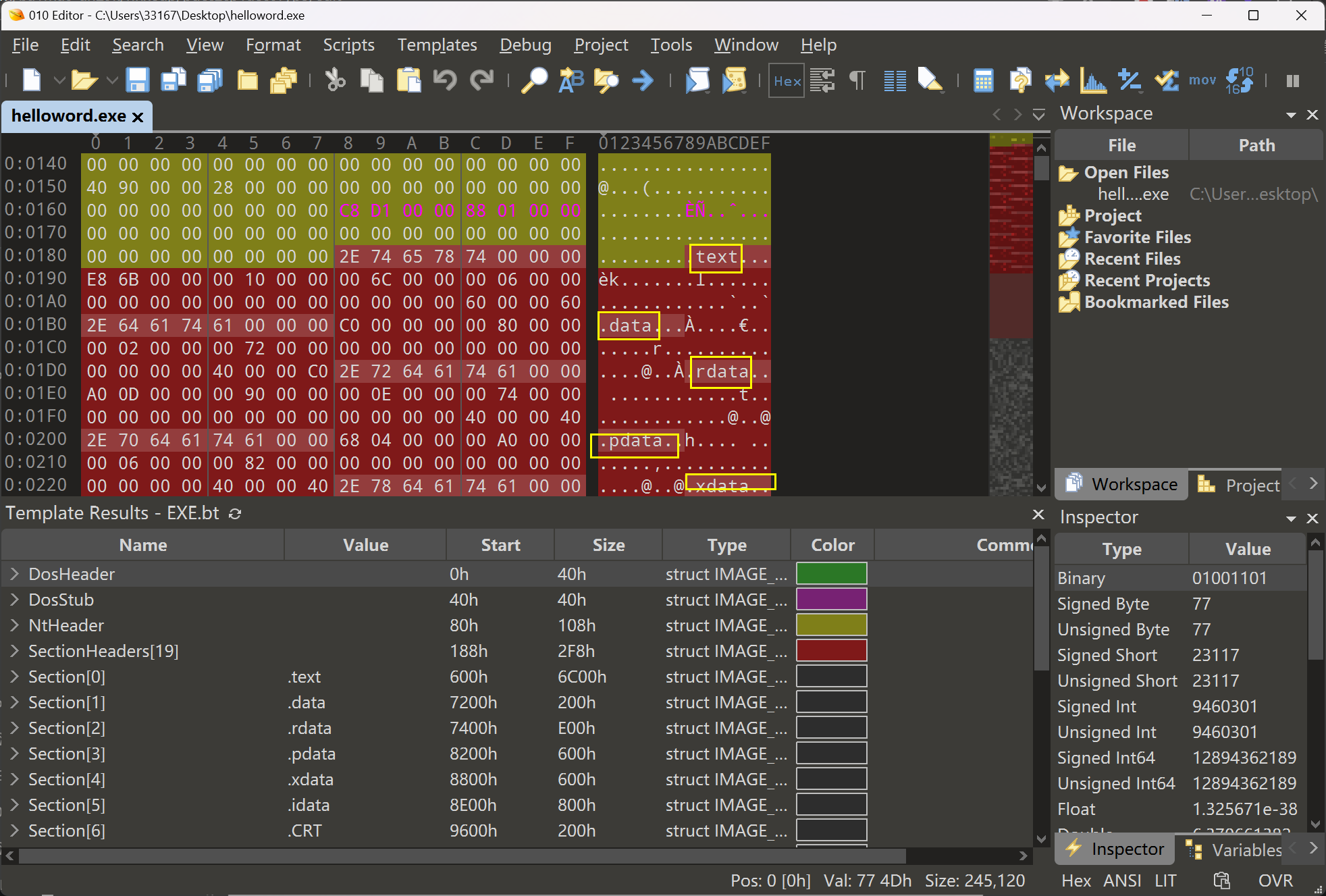
Task: Open the File menu
Action: (26, 45)
